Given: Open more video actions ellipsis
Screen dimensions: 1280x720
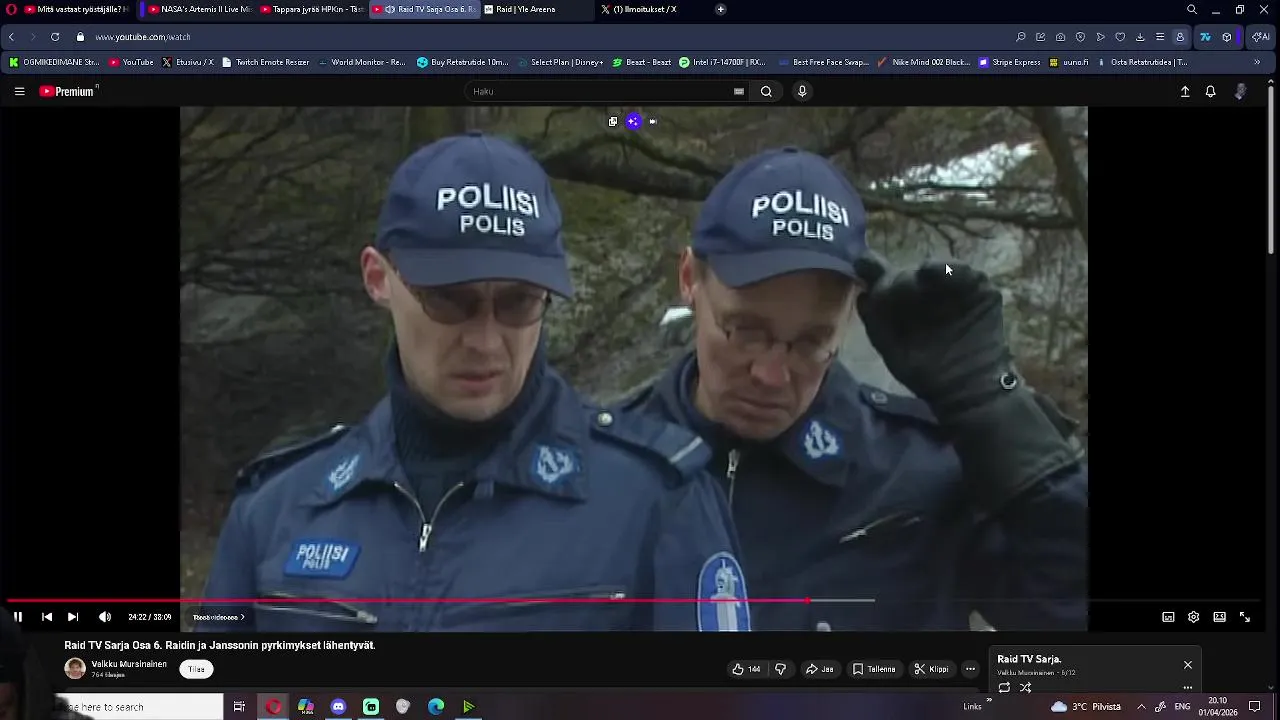Looking at the screenshot, I should (970, 669).
